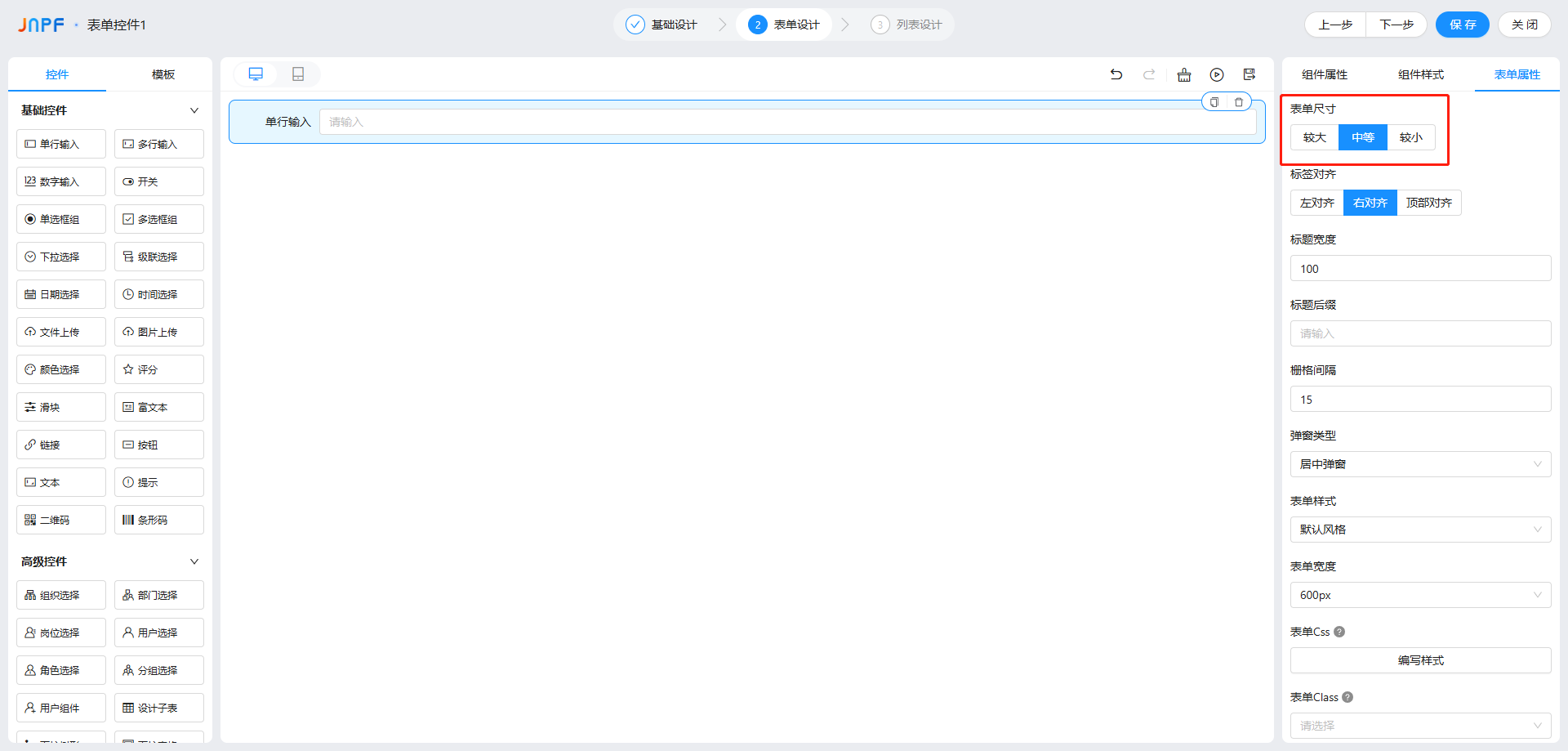1568x751 pixels.
Task: Add 数字输入 control from the palette
Action: (61, 181)
